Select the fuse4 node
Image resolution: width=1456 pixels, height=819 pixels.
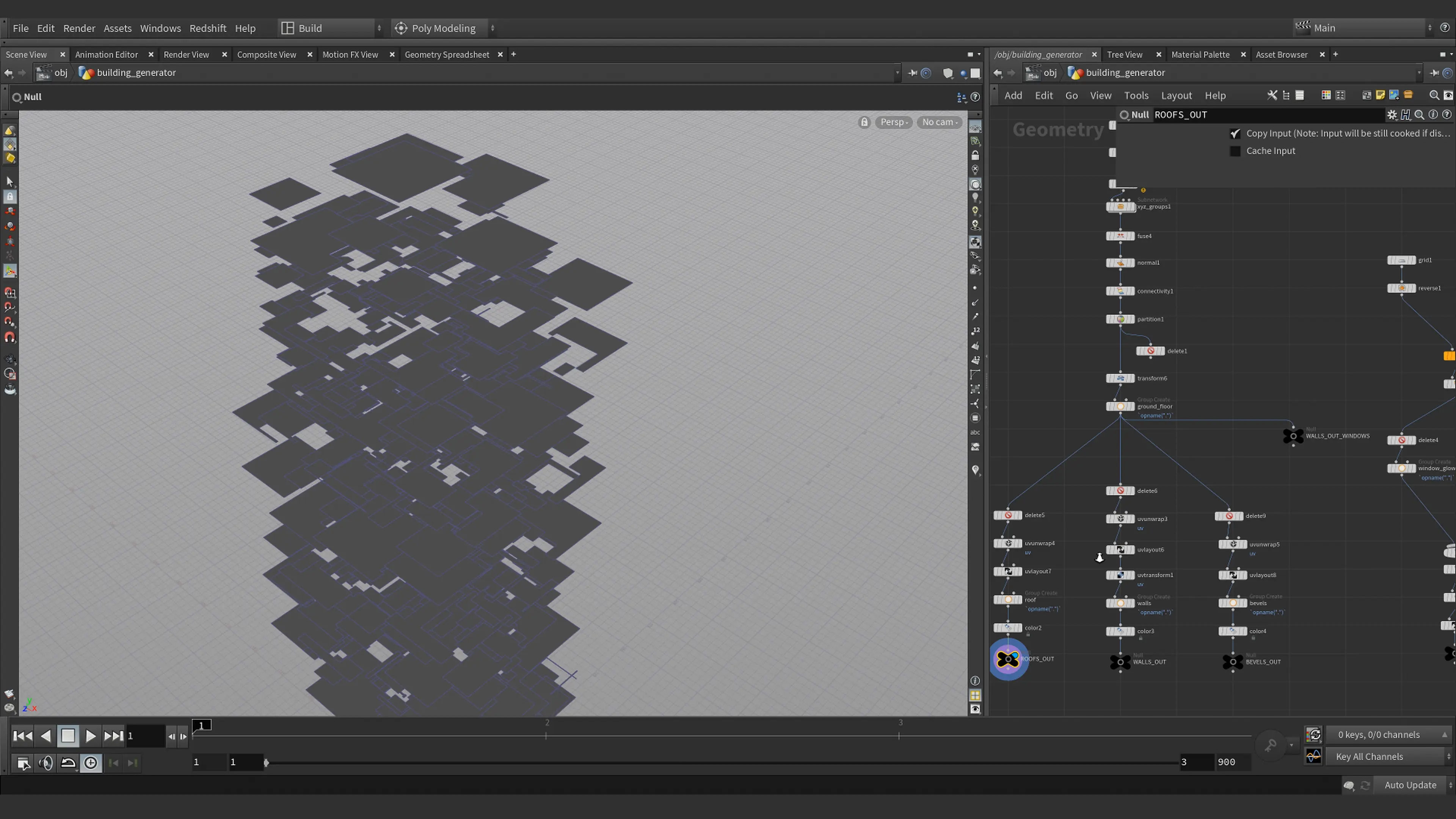[1120, 236]
